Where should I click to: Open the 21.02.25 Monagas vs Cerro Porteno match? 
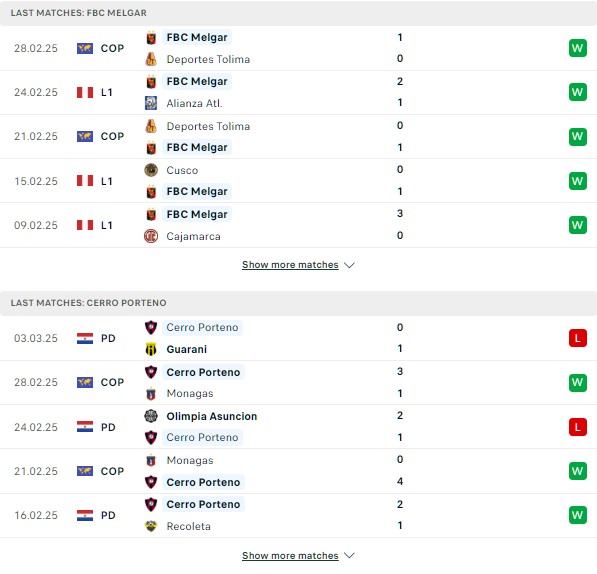[x=298, y=471]
